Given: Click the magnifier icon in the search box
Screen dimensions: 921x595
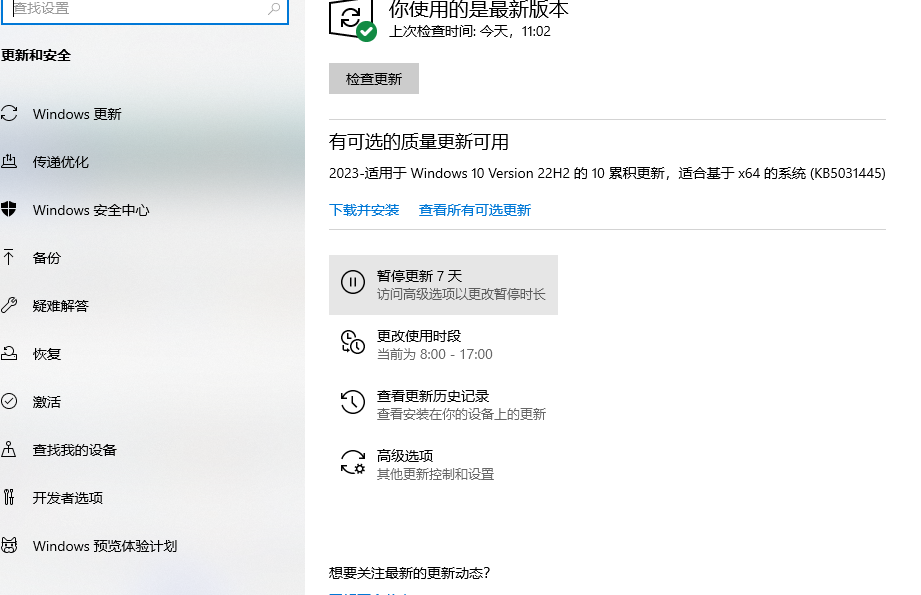Looking at the screenshot, I should pos(274,9).
